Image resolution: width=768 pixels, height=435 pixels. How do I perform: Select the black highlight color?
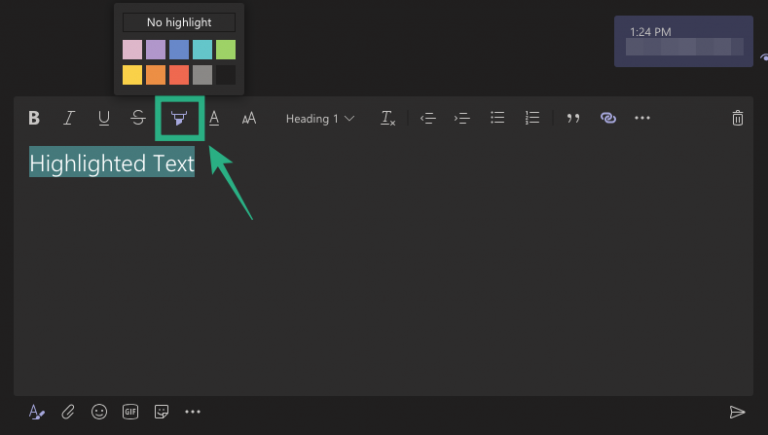click(226, 75)
